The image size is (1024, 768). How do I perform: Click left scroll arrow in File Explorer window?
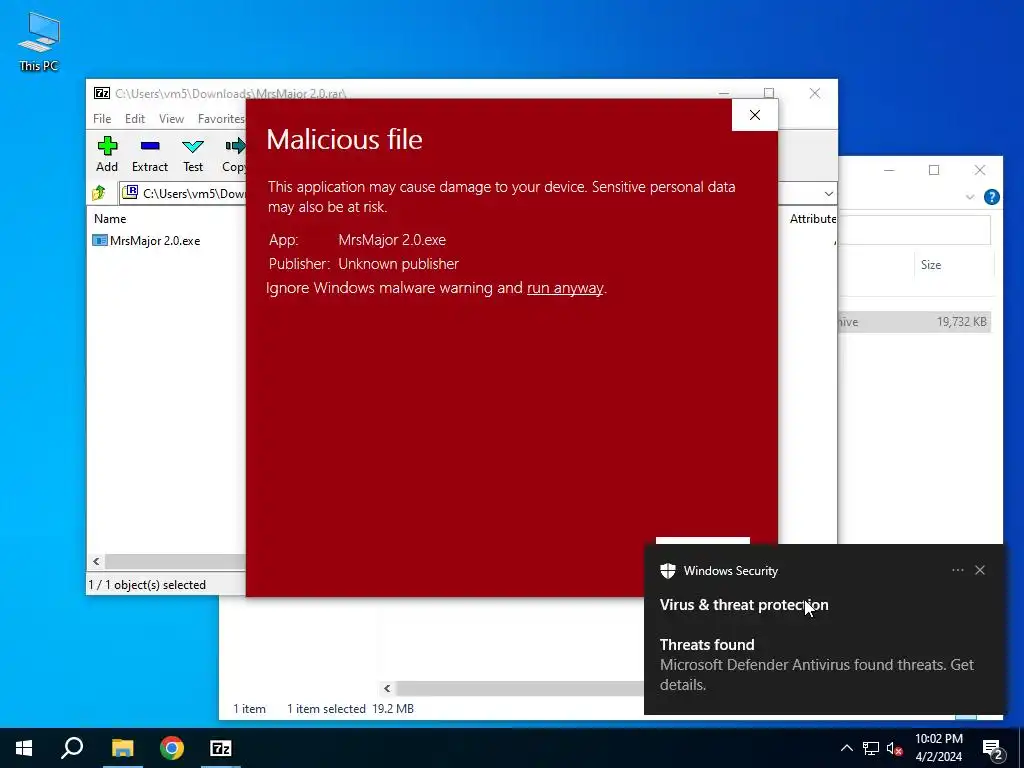387,688
